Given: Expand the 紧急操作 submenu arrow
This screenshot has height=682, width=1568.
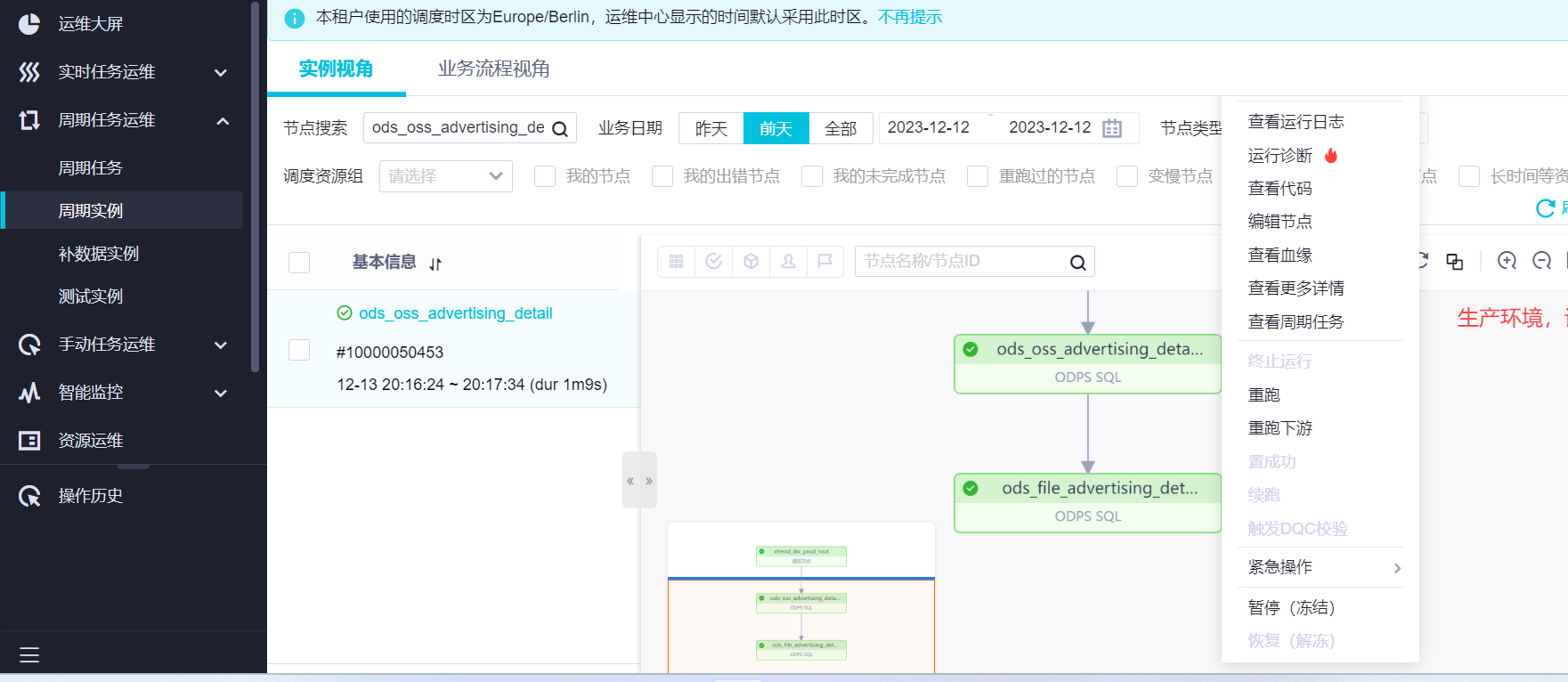Looking at the screenshot, I should [x=1397, y=568].
